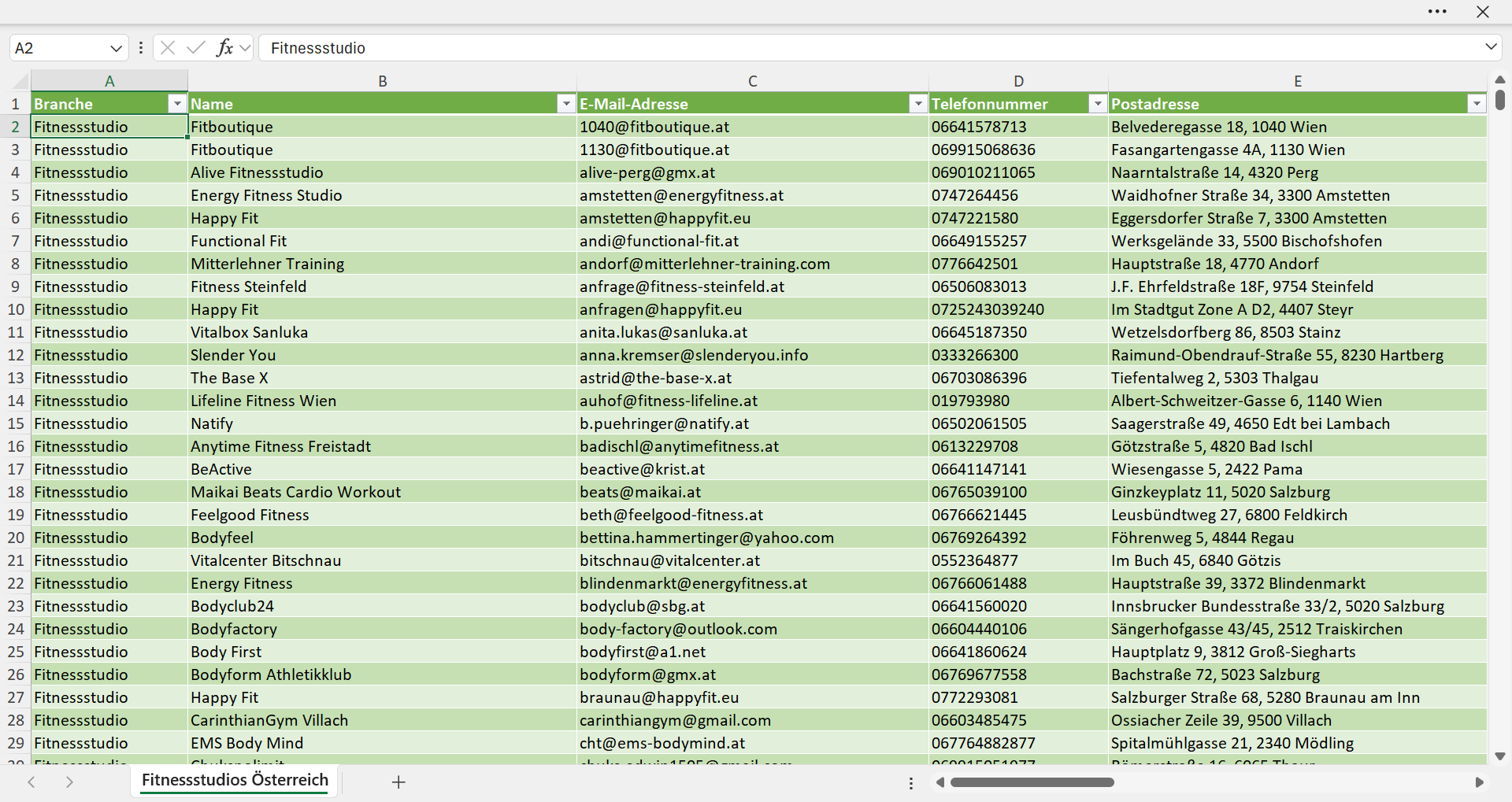This screenshot has width=1512, height=802.
Task: Click the vertical scrollbar thumb
Action: [1500, 100]
